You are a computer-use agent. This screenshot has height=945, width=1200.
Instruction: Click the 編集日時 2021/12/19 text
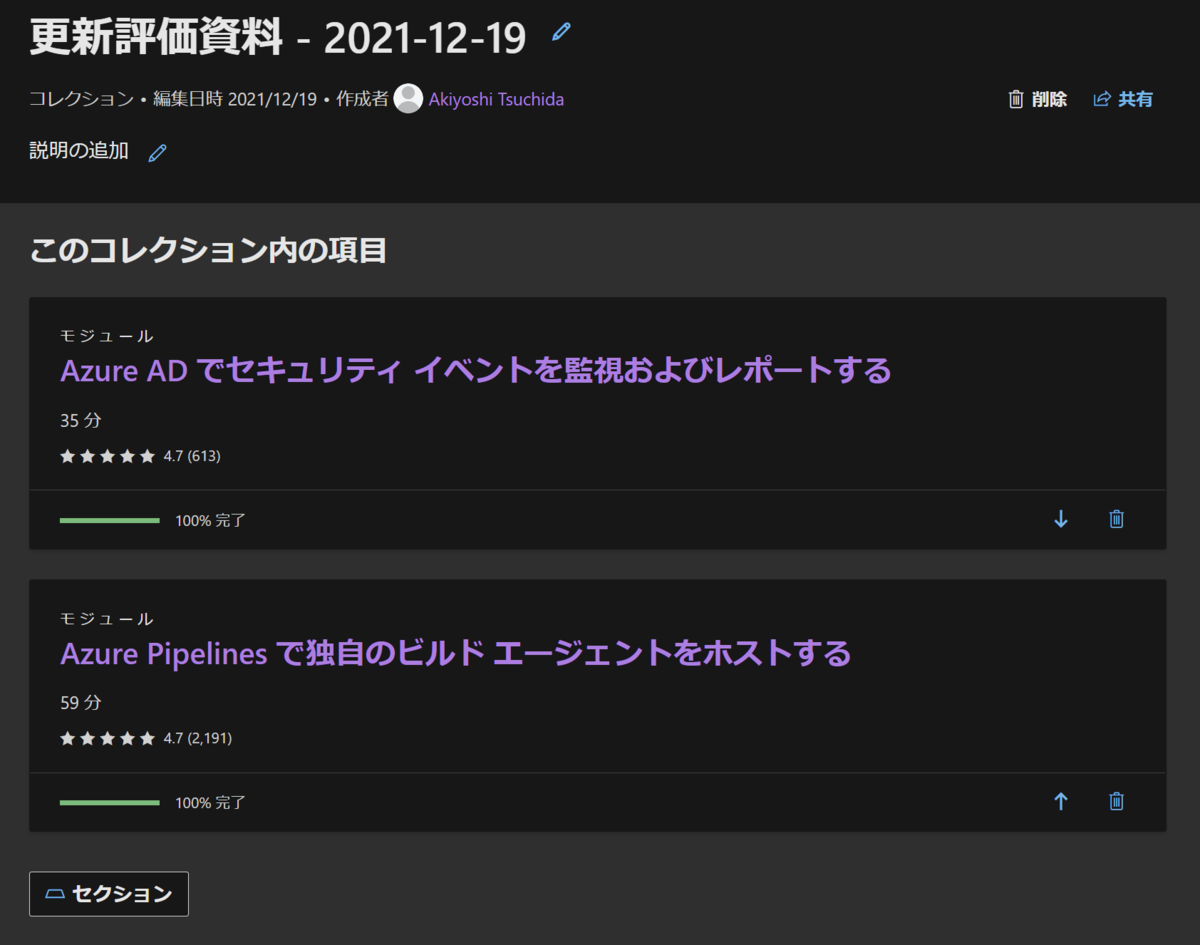235,99
